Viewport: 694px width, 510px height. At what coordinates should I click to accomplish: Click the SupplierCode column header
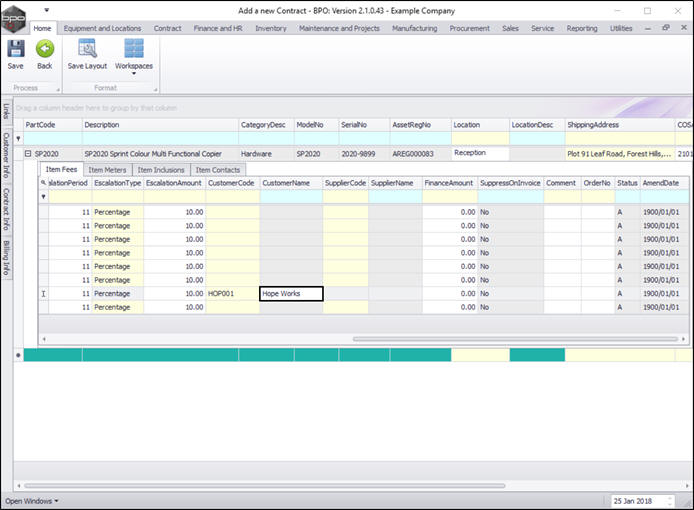tap(345, 183)
